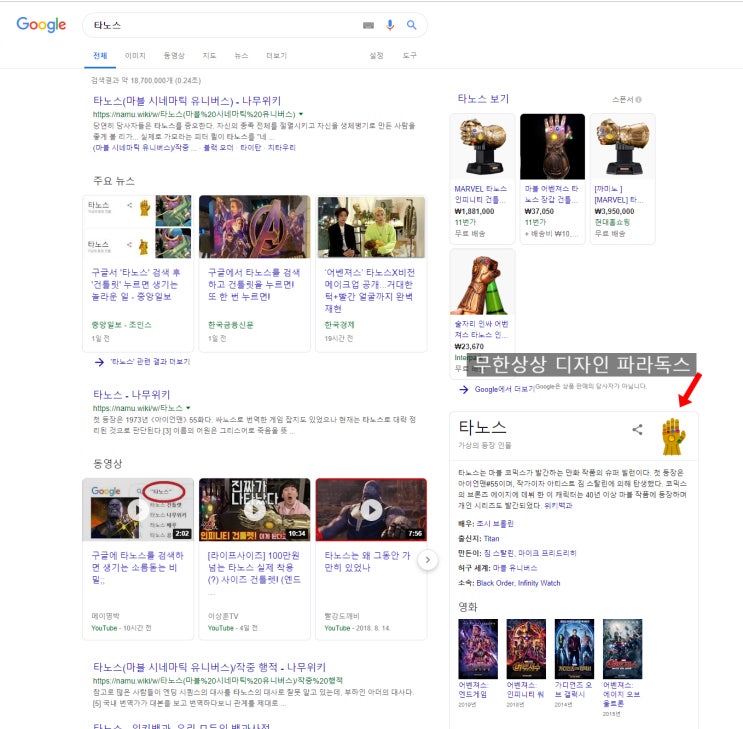Image resolution: width=743 pixels, height=729 pixels.
Task: Click the Avengers logo news thumbnail
Action: click(255, 227)
